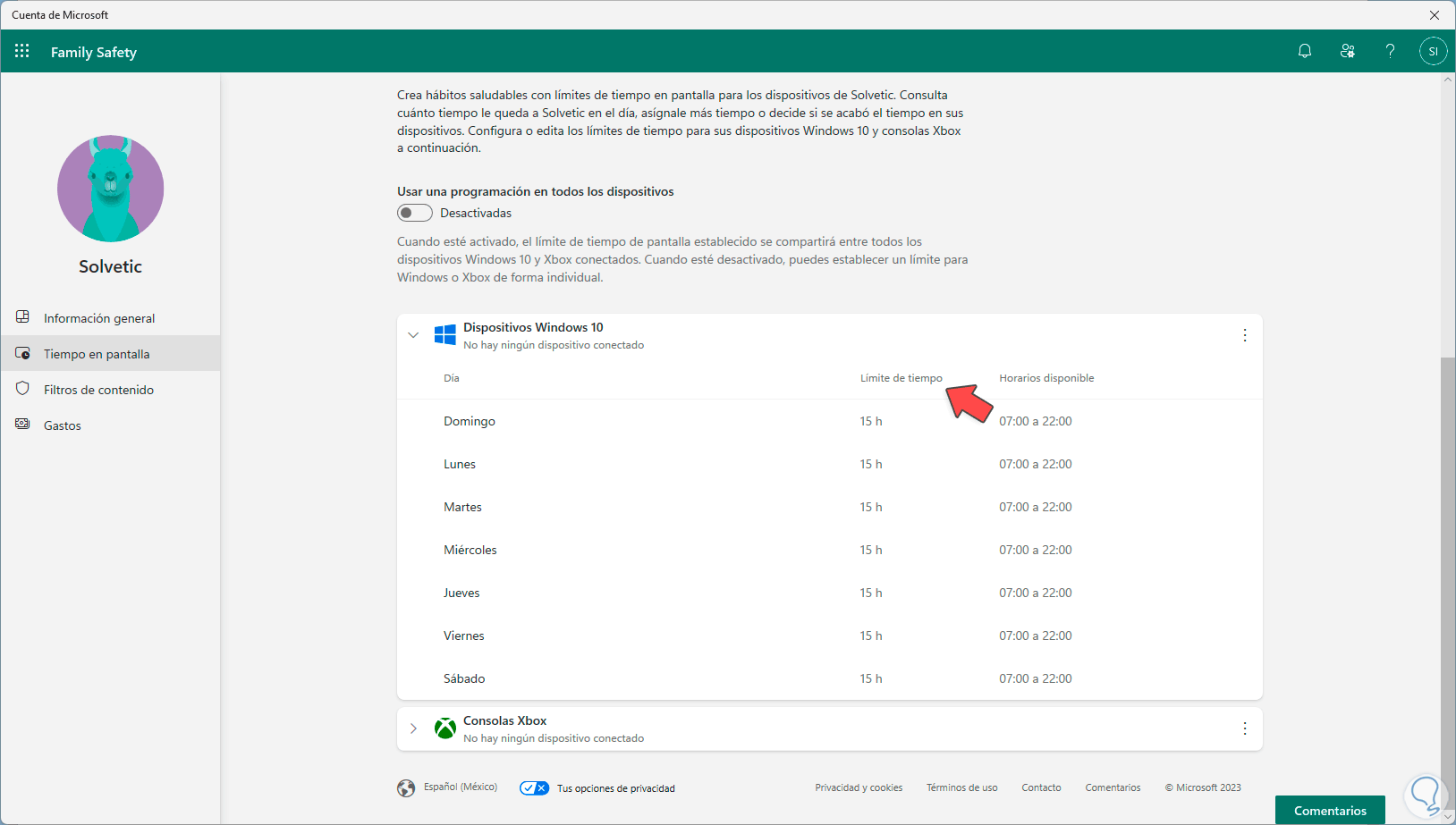Click the Límite de tiempo column header

902,378
